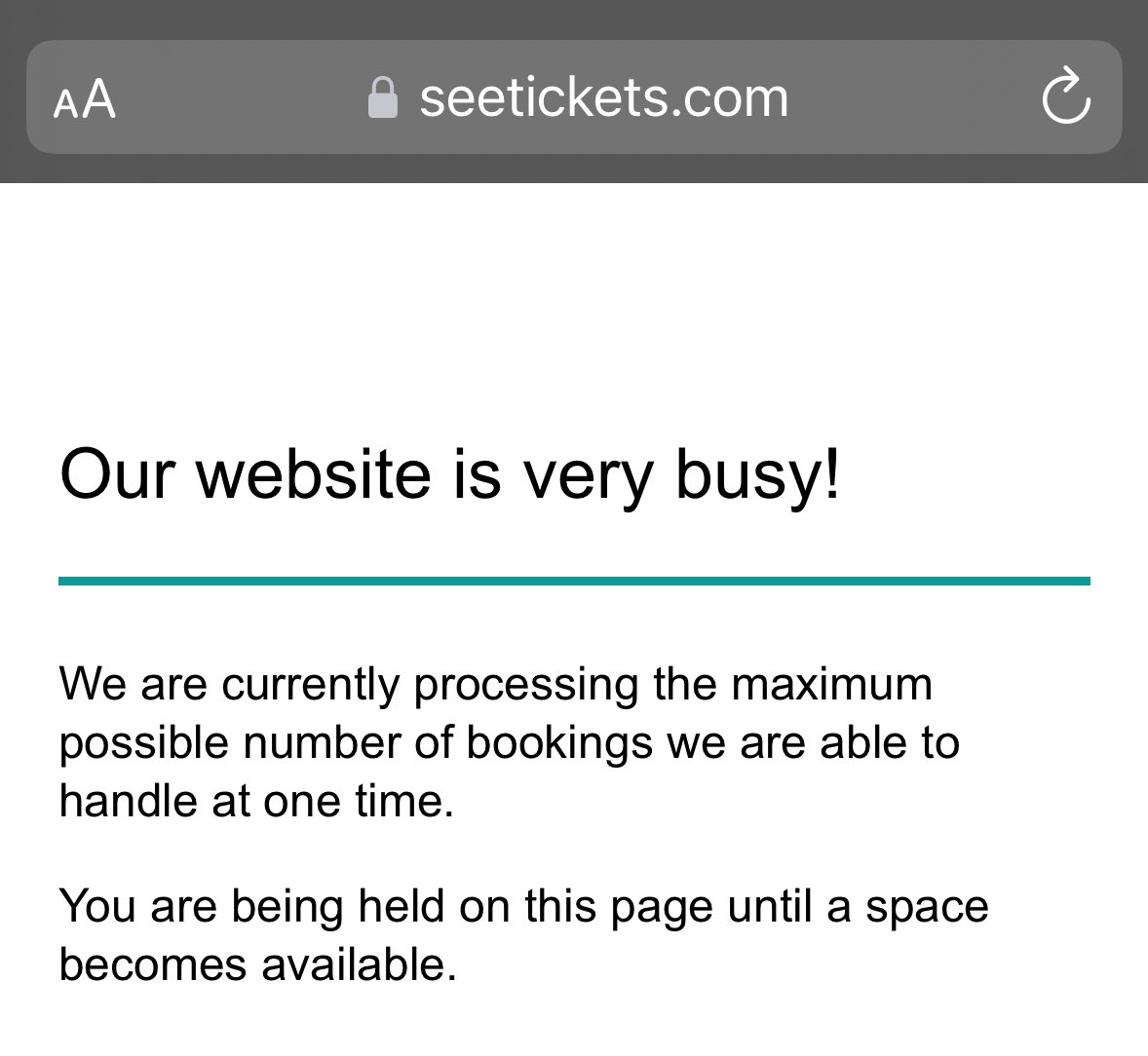Click the "handle at one time." line
Viewport: 1148px width, 1056px height.
tap(257, 801)
